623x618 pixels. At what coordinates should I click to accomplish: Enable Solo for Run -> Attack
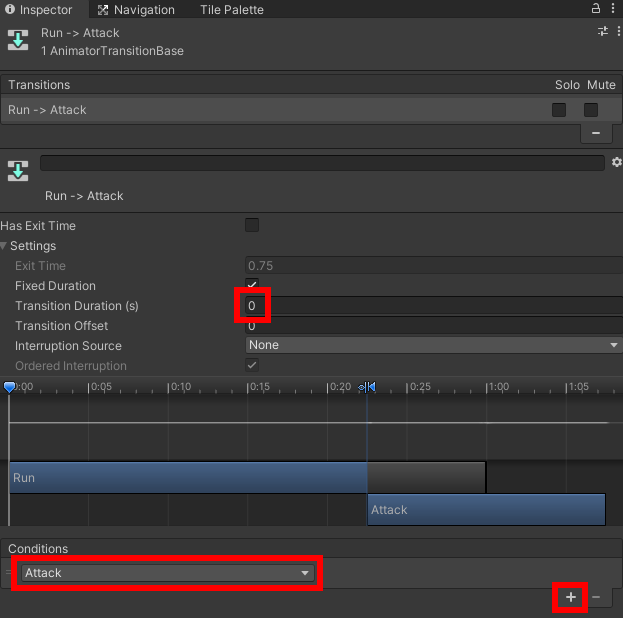pyautogui.click(x=559, y=110)
